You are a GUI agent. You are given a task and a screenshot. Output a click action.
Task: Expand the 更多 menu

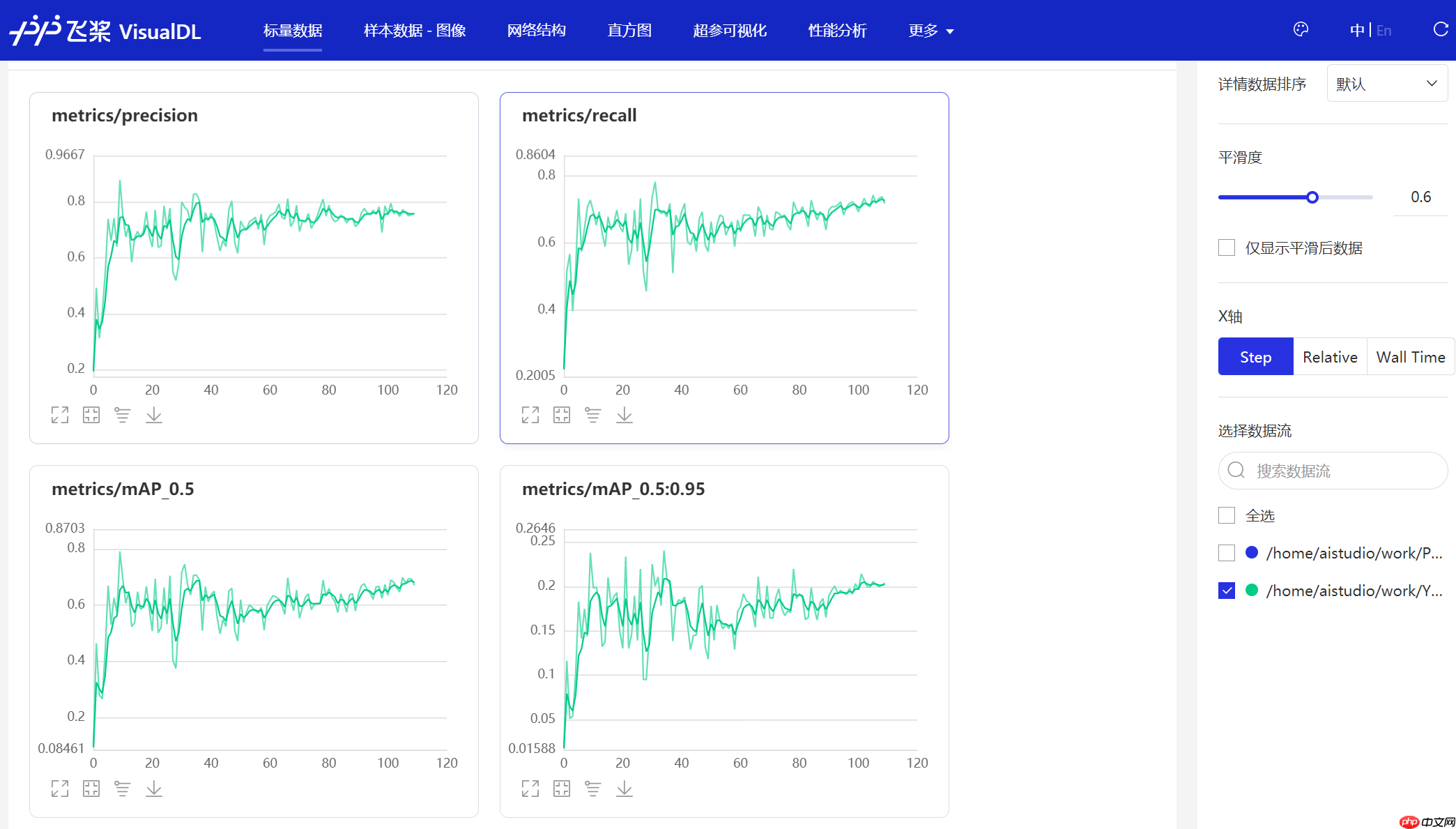(x=931, y=31)
